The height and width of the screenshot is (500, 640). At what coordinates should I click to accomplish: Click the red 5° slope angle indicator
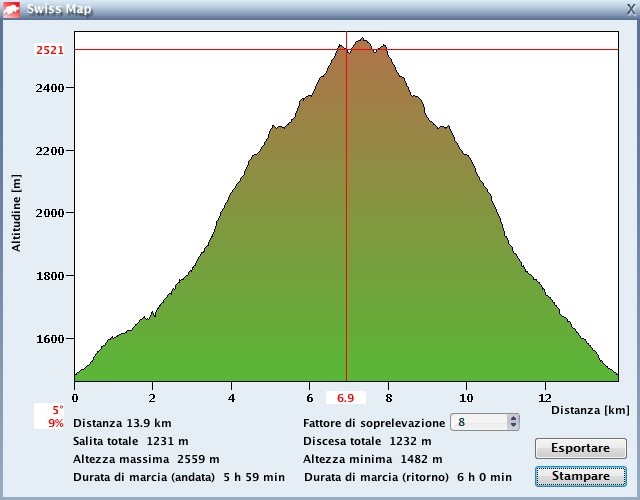point(57,410)
